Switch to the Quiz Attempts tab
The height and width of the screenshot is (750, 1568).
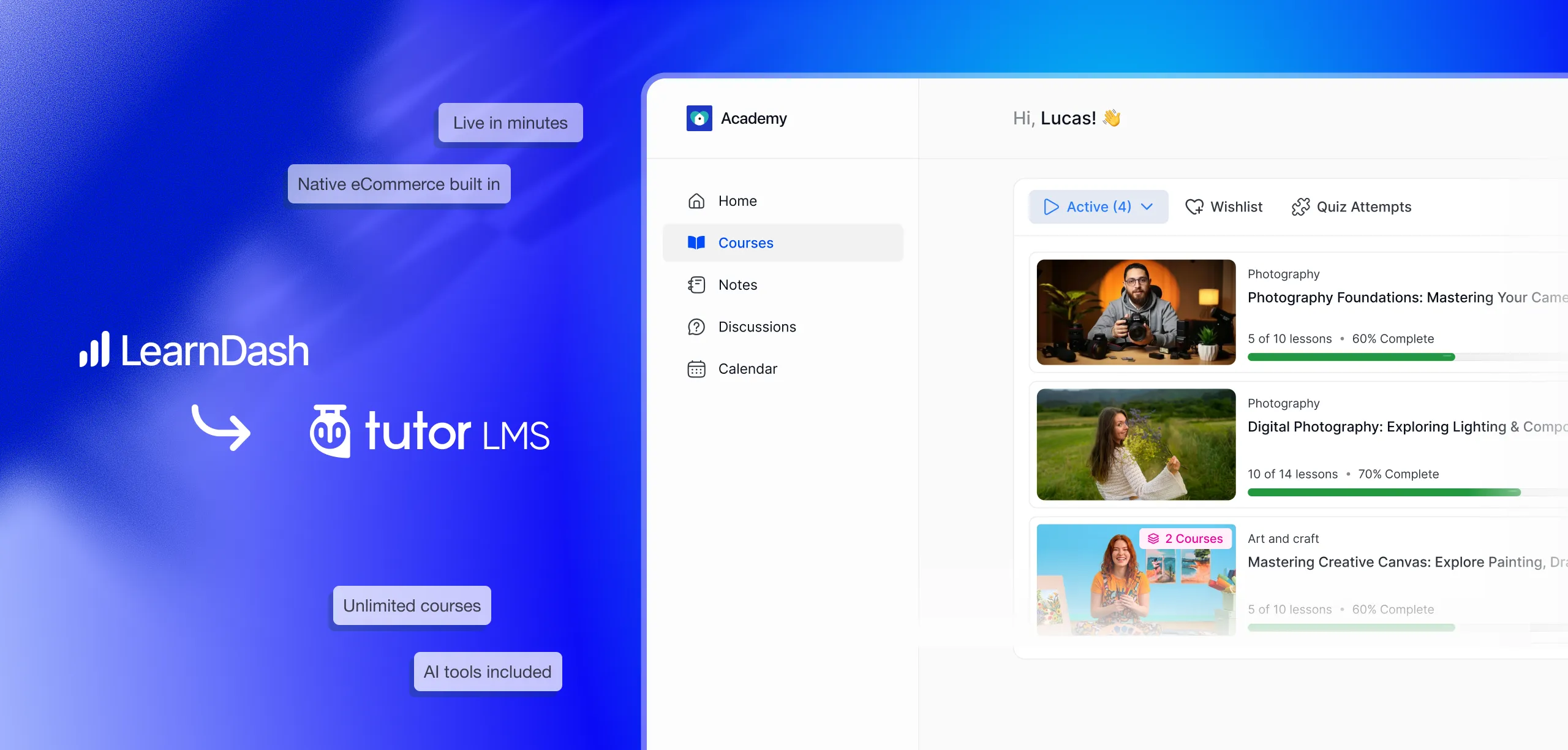1351,207
